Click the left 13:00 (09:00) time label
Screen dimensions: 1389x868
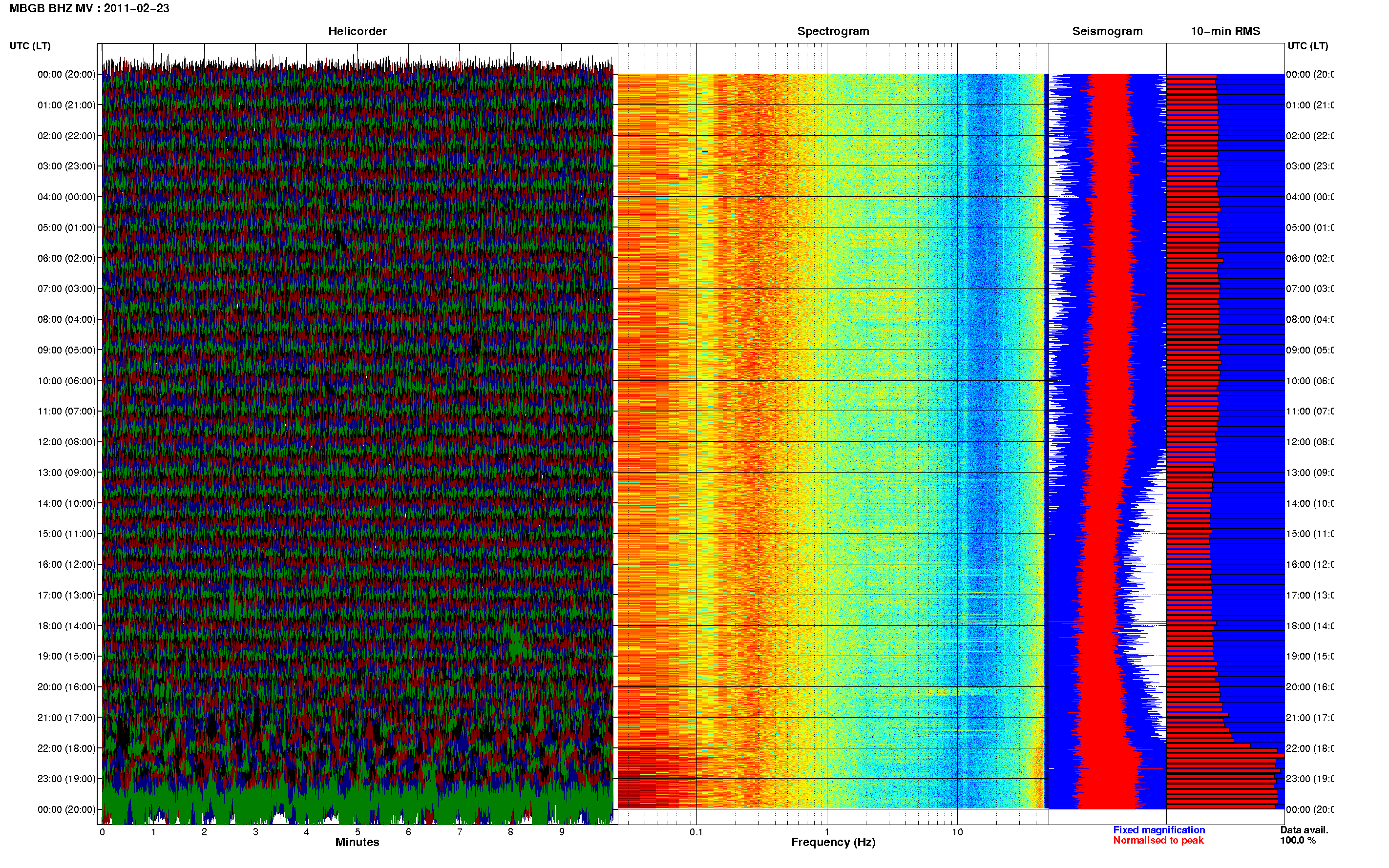tap(66, 473)
